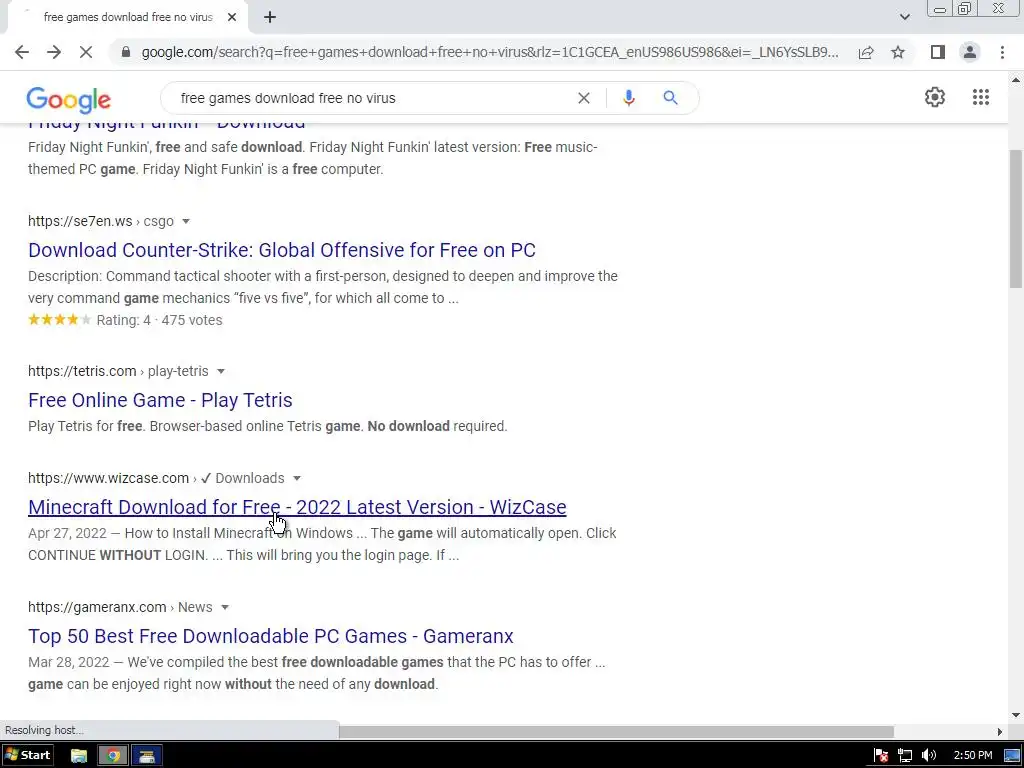Open network status tray icon

(904, 756)
